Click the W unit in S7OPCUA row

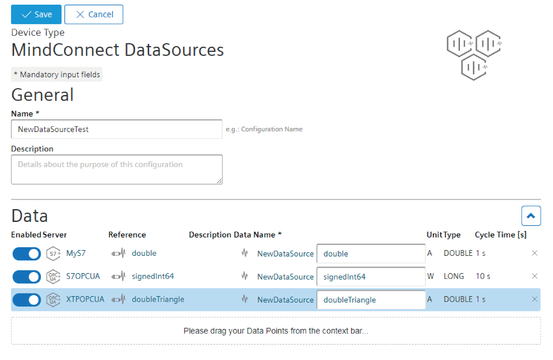click(430, 276)
